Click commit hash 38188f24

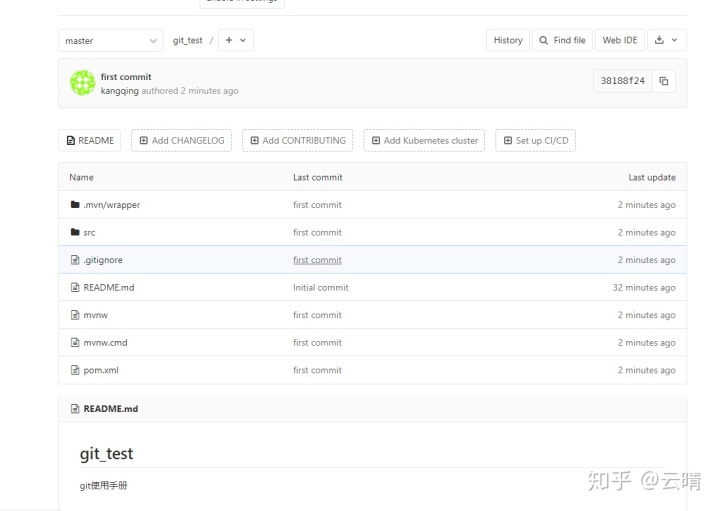pos(623,81)
